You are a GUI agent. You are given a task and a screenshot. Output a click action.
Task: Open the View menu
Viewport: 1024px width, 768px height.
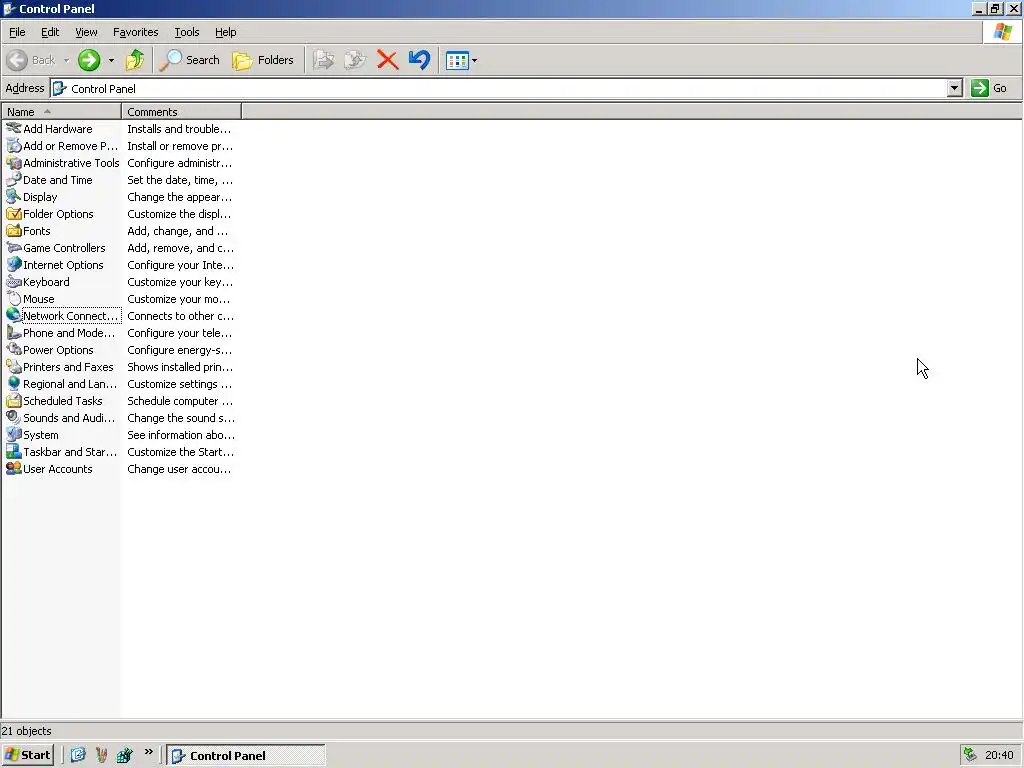pyautogui.click(x=86, y=32)
